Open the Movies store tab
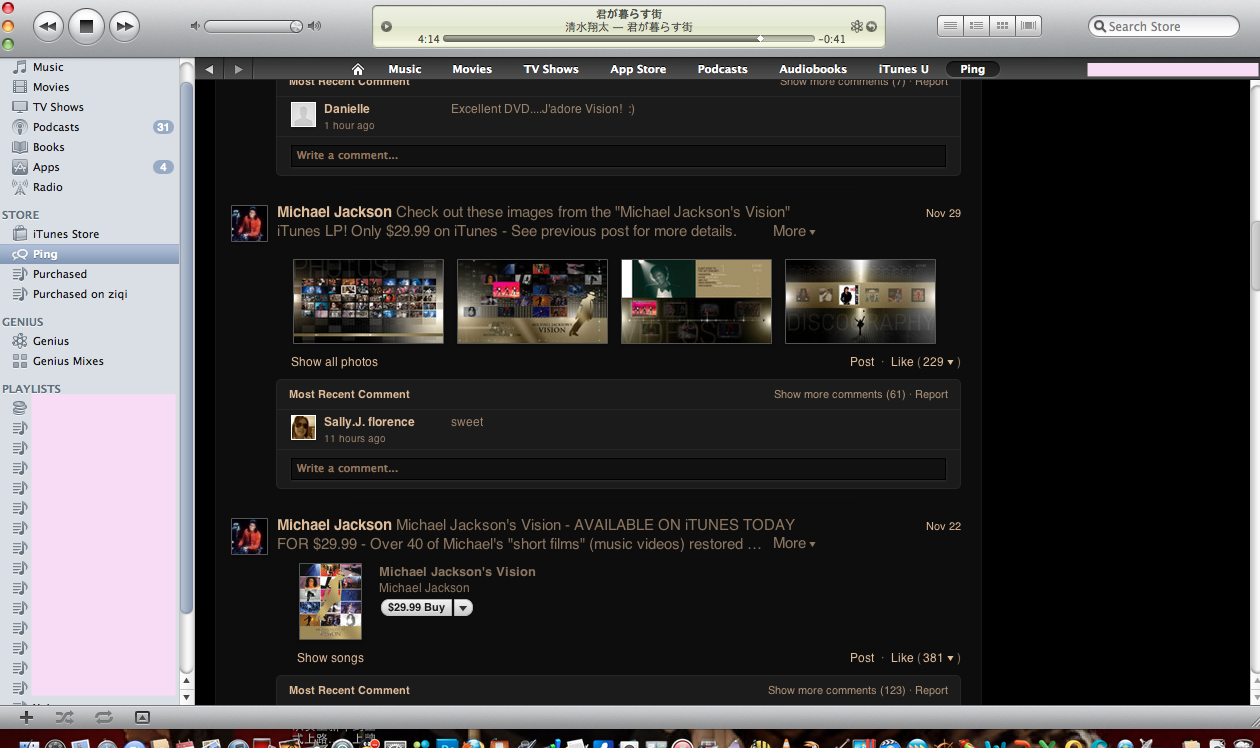Viewport: 1260px width, 748px height. [x=472, y=69]
